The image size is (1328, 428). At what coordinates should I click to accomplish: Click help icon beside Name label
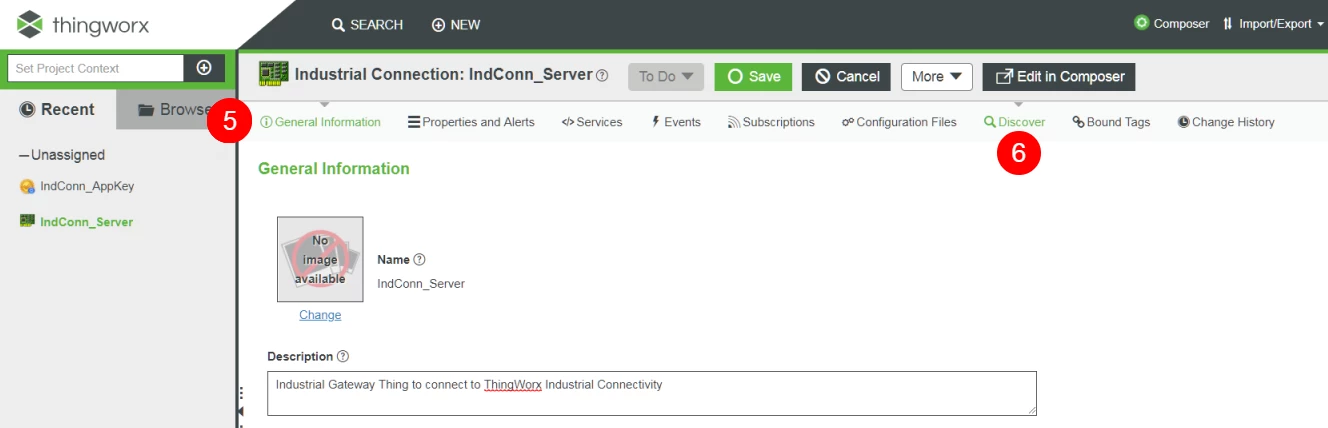pos(419,259)
